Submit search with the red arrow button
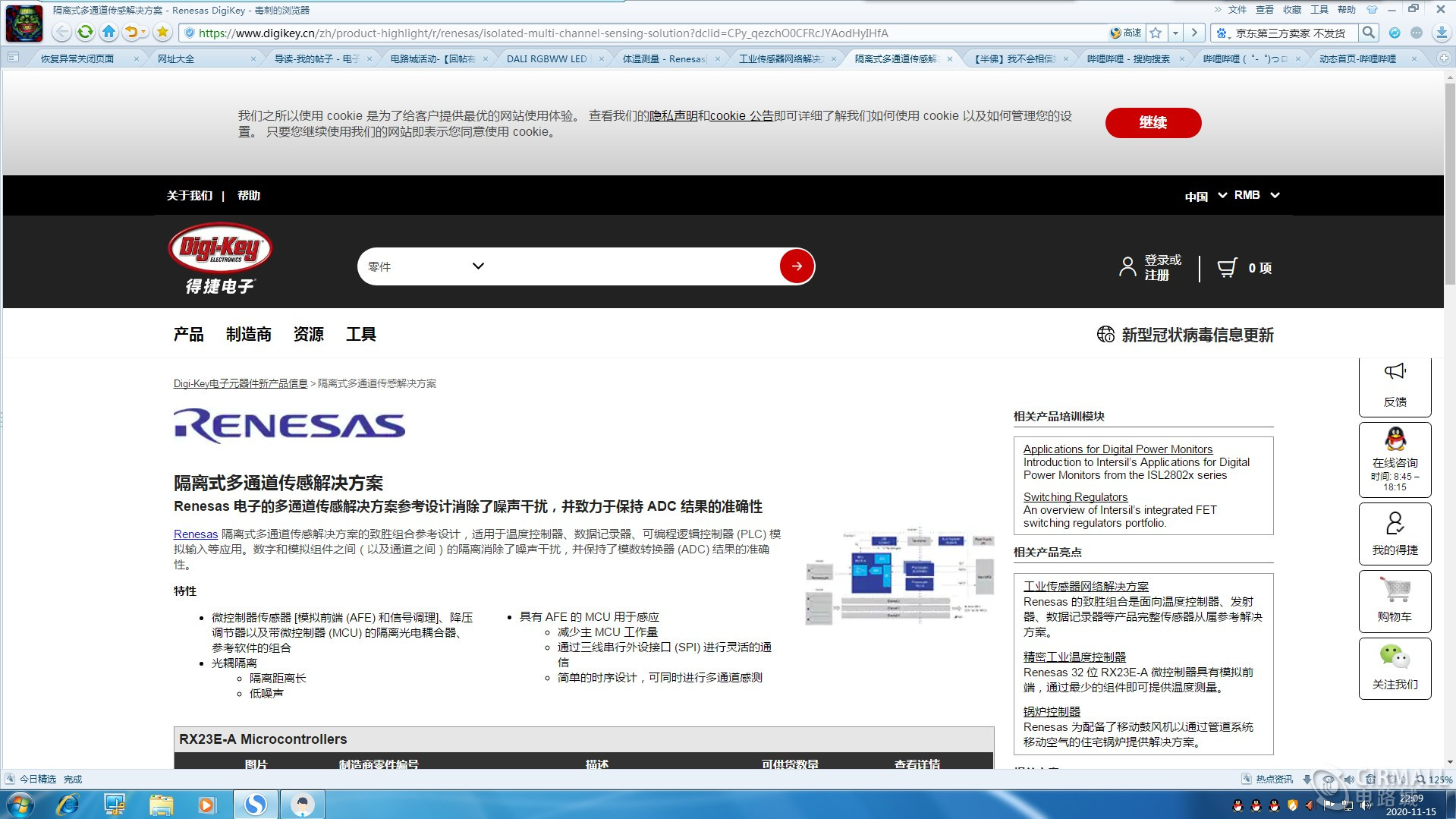This screenshot has height=819, width=1456. tap(797, 266)
